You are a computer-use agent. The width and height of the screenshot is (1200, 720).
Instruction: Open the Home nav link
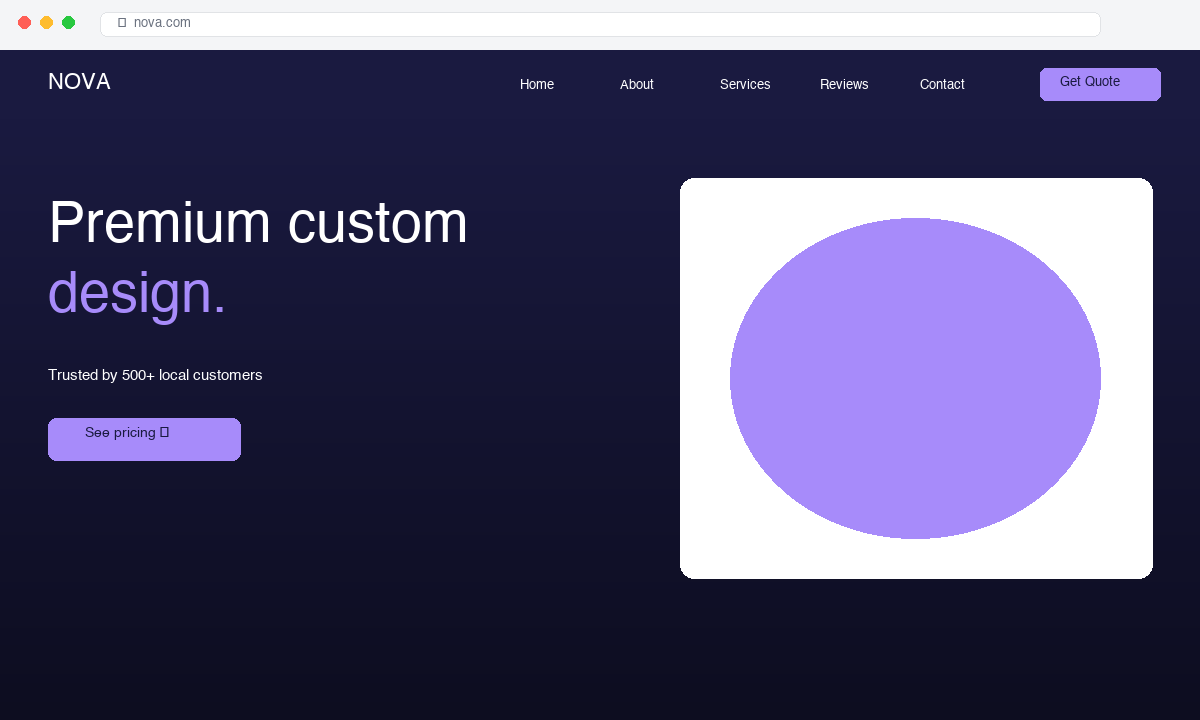537,84
